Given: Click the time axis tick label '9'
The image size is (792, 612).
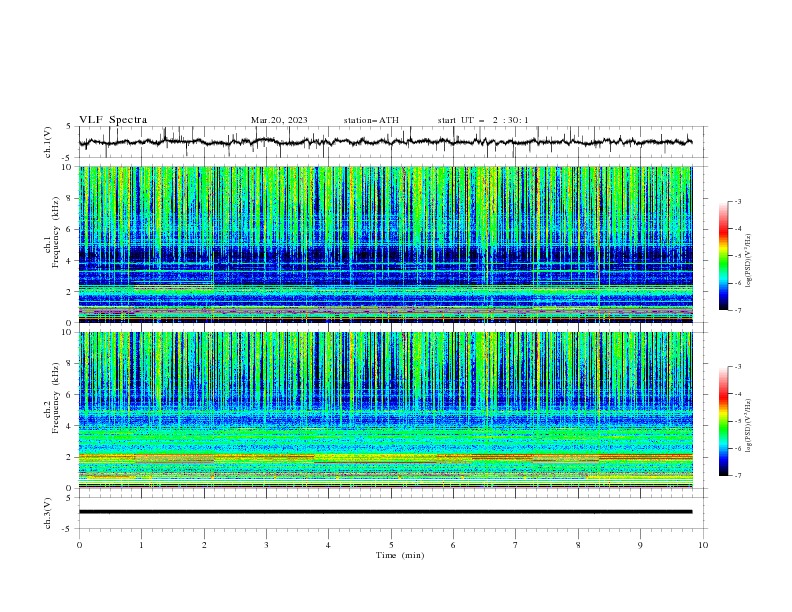Looking at the screenshot, I should 640,545.
